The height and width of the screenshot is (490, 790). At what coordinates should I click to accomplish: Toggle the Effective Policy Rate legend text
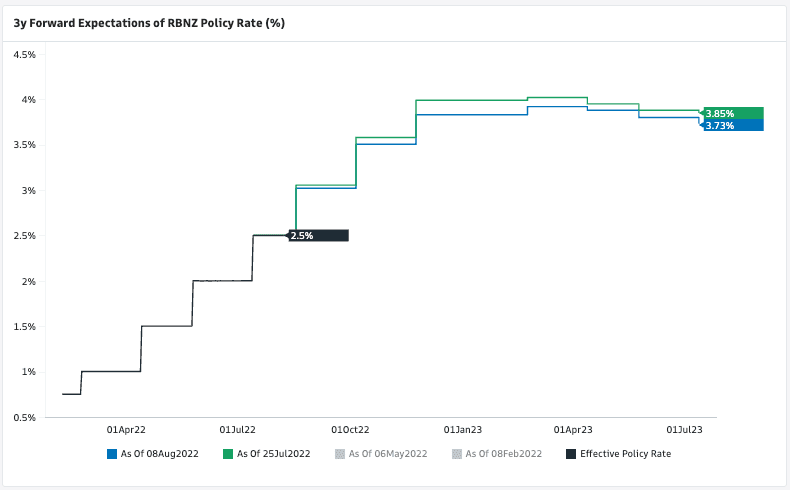coord(625,454)
